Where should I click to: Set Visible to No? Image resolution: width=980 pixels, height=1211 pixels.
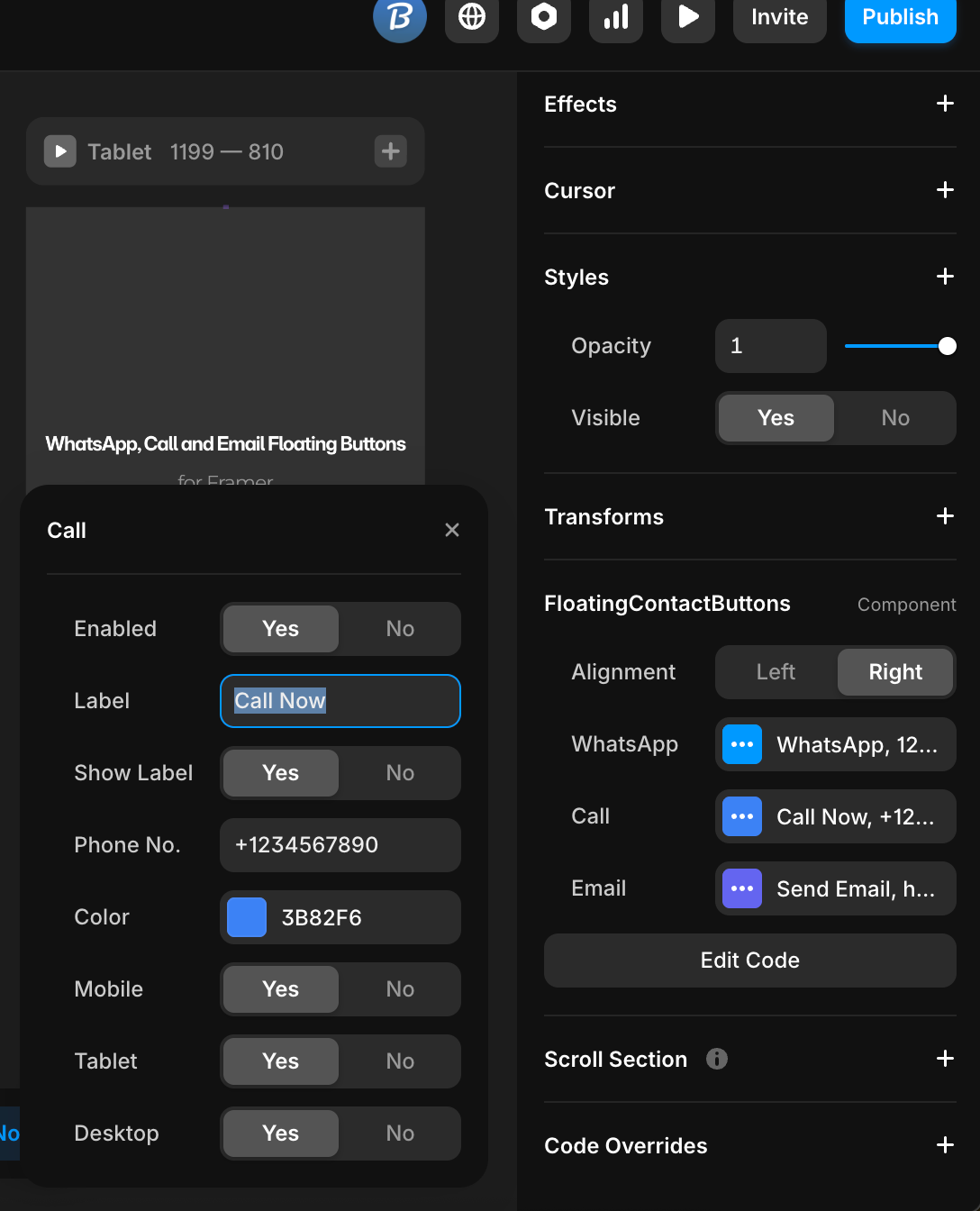coord(895,418)
